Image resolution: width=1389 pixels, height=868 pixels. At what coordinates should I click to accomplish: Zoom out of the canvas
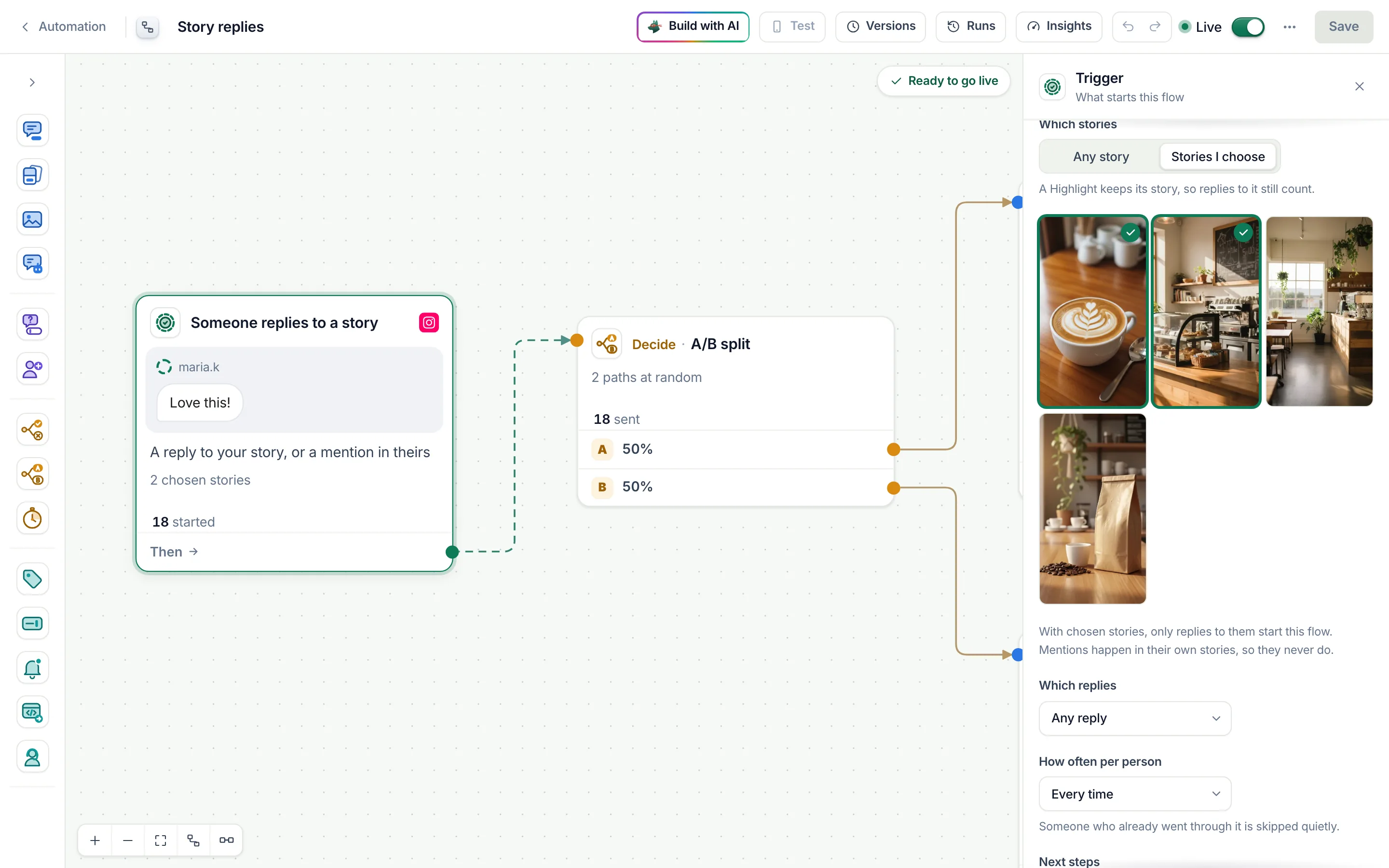[x=128, y=841]
